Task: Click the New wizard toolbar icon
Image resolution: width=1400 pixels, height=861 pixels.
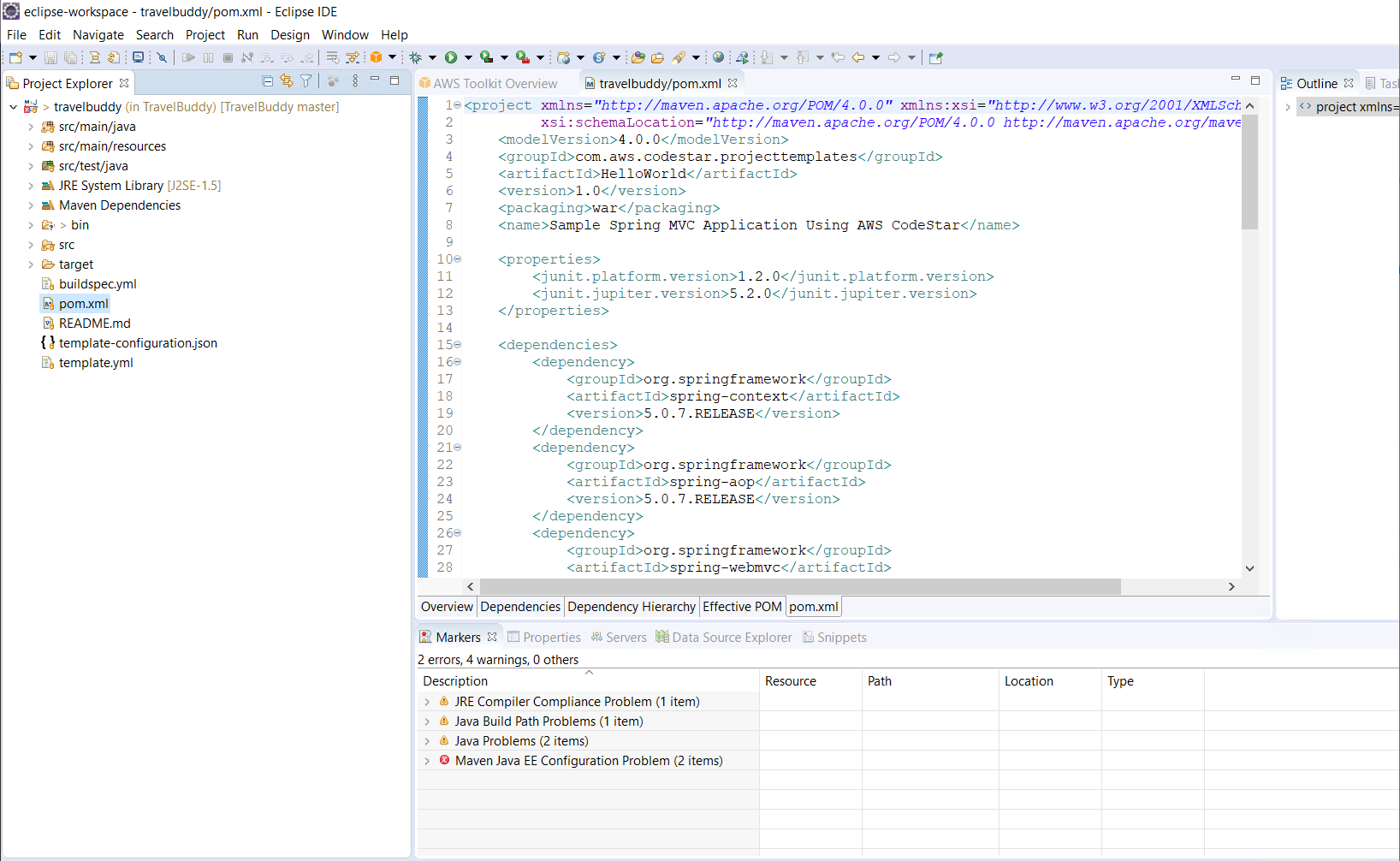Action: tap(15, 57)
